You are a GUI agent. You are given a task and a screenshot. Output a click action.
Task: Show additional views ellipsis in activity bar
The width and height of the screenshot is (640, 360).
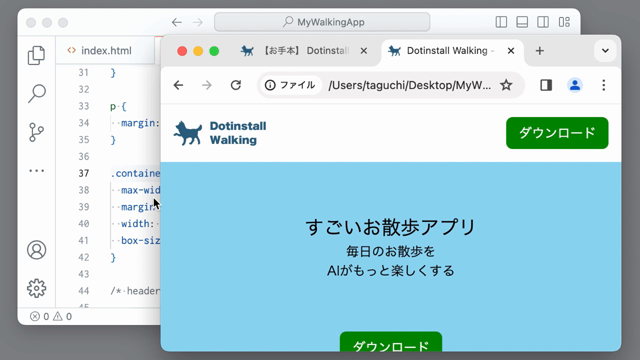(36, 171)
